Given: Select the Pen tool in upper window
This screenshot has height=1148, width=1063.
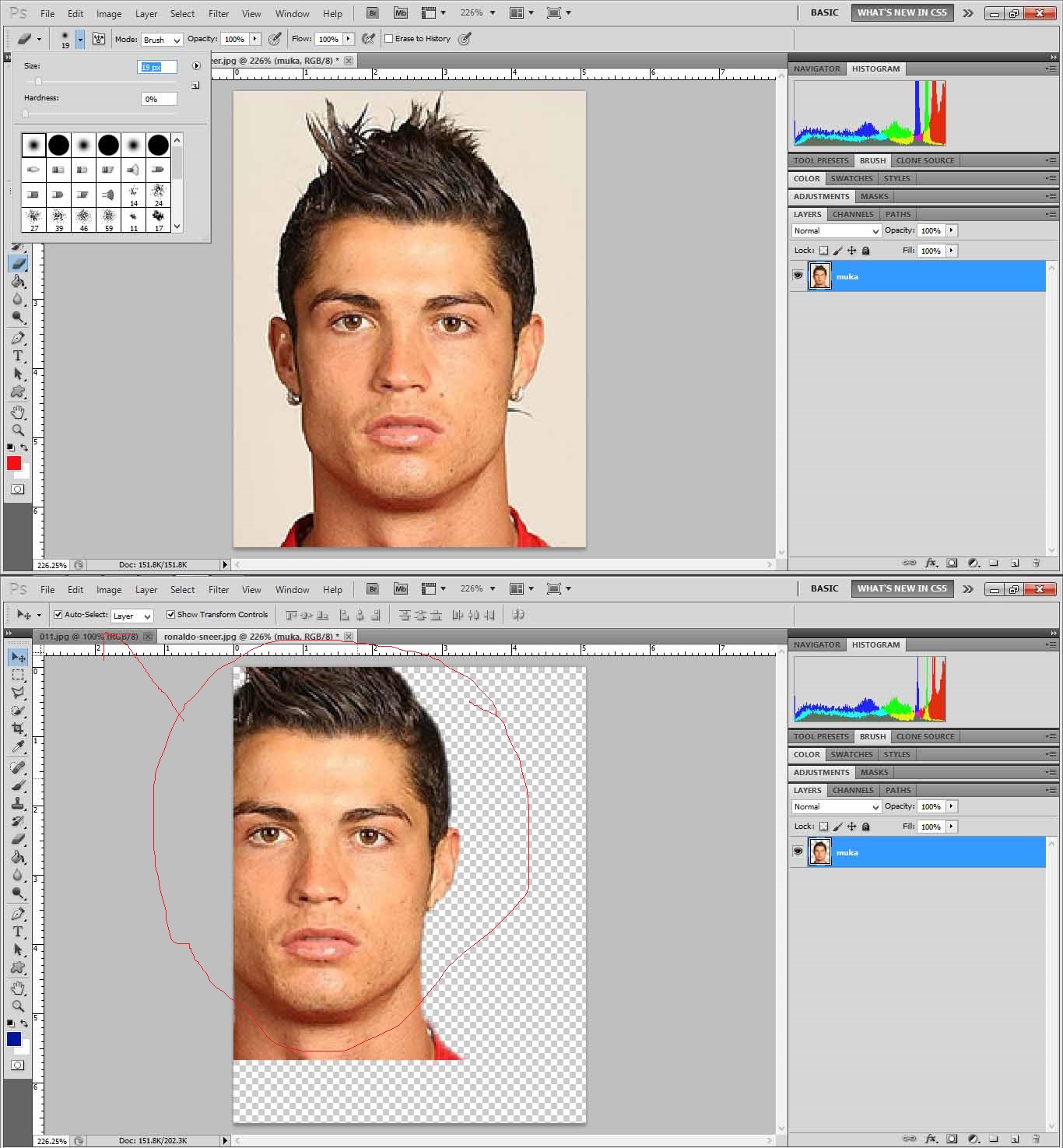Looking at the screenshot, I should 18,338.
